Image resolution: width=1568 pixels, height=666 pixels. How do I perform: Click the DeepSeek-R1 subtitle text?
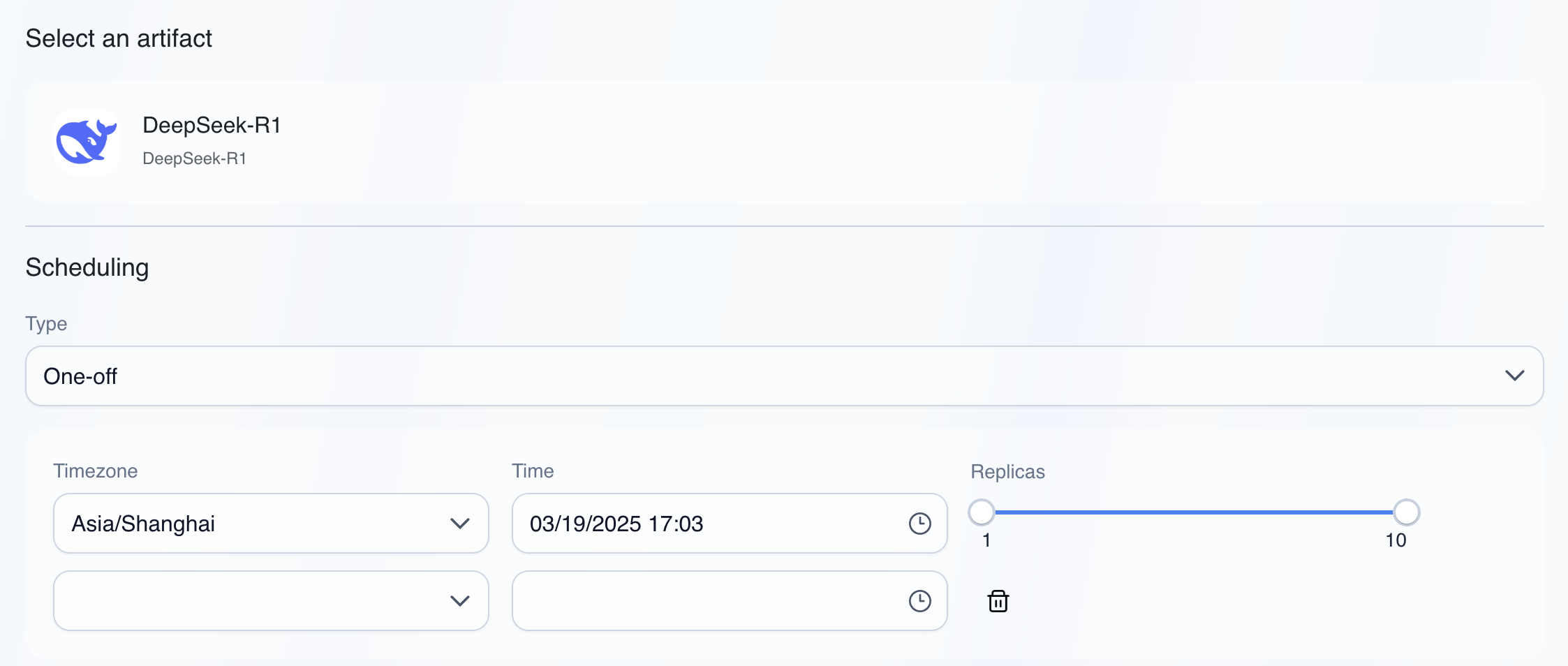click(x=194, y=158)
